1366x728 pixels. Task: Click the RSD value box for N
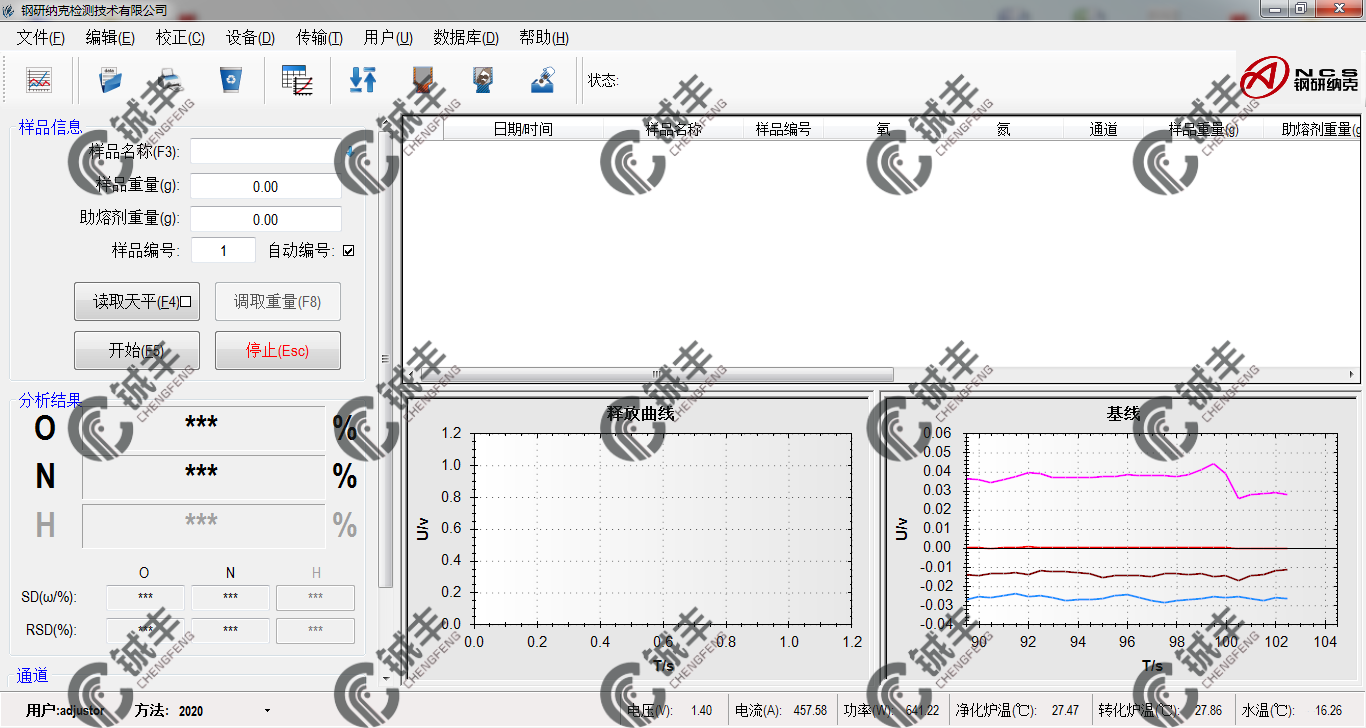click(231, 631)
